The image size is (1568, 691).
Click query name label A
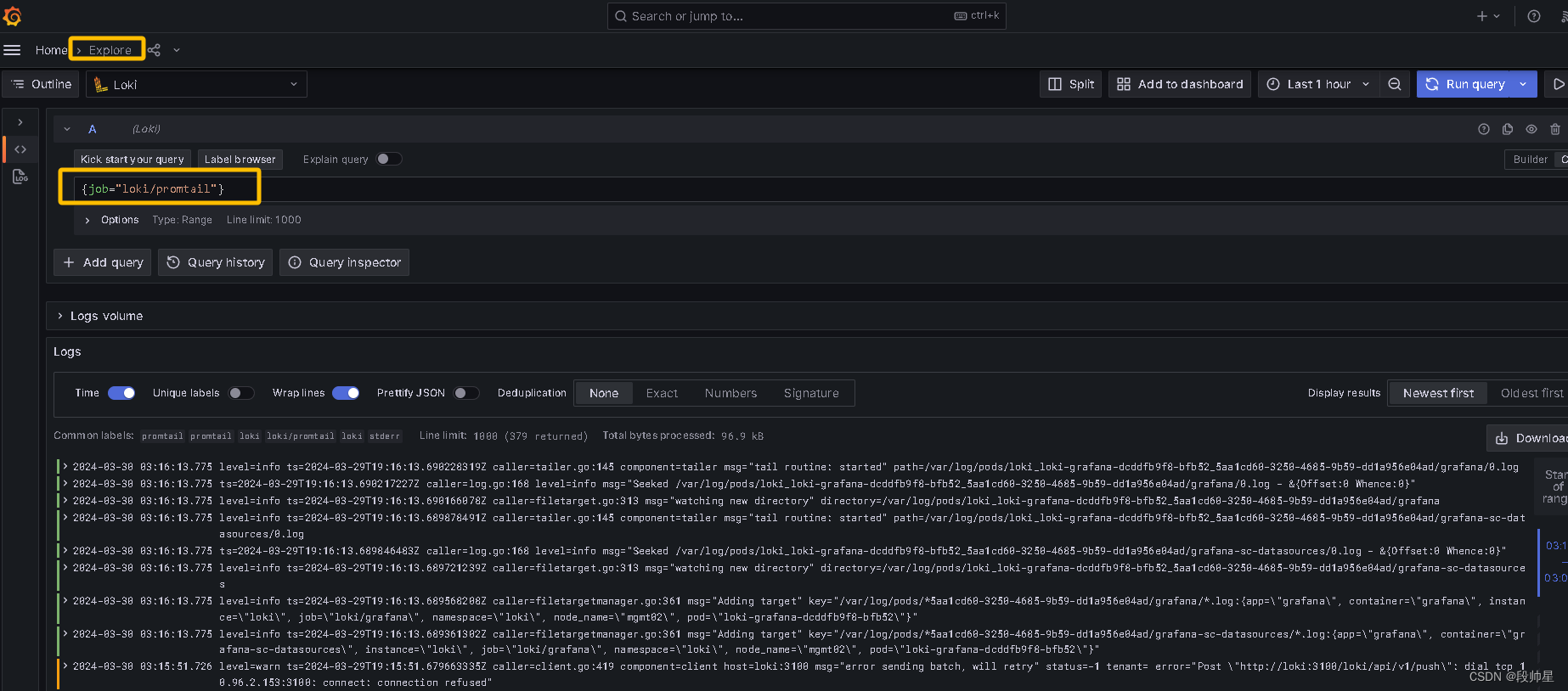[x=93, y=129]
